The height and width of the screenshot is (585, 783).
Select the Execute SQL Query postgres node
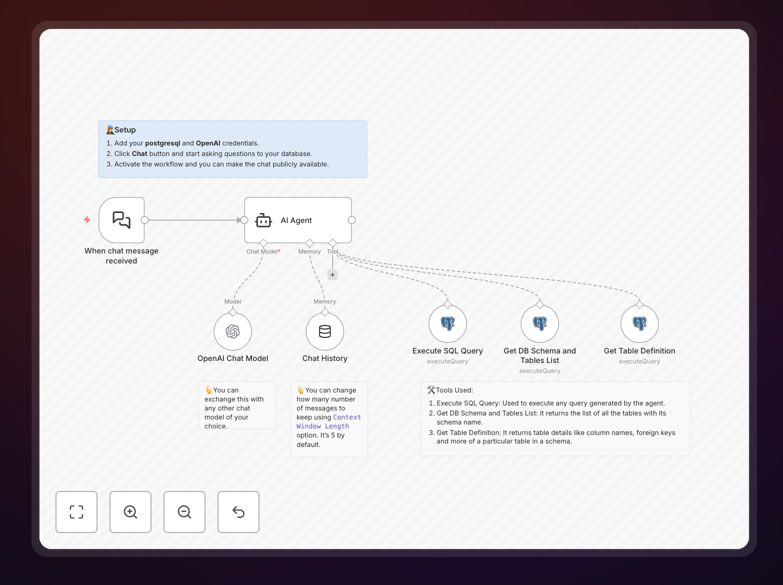[x=447, y=324]
